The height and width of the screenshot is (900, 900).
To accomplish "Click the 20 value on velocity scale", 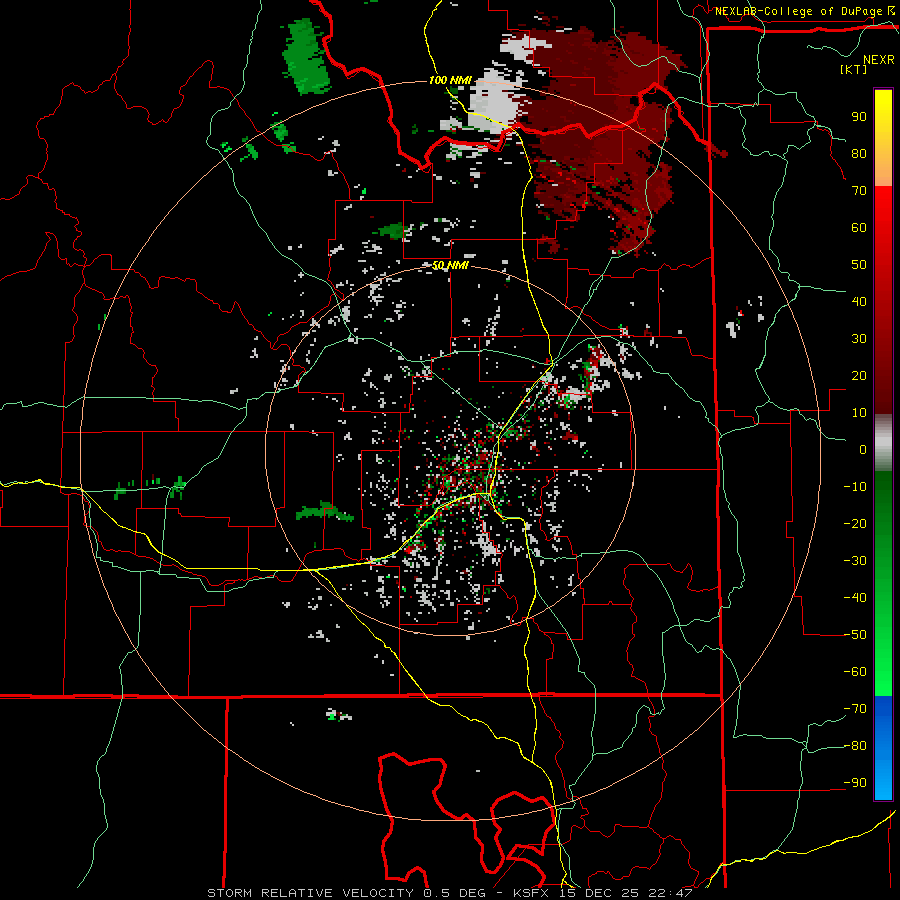I will (x=859, y=376).
